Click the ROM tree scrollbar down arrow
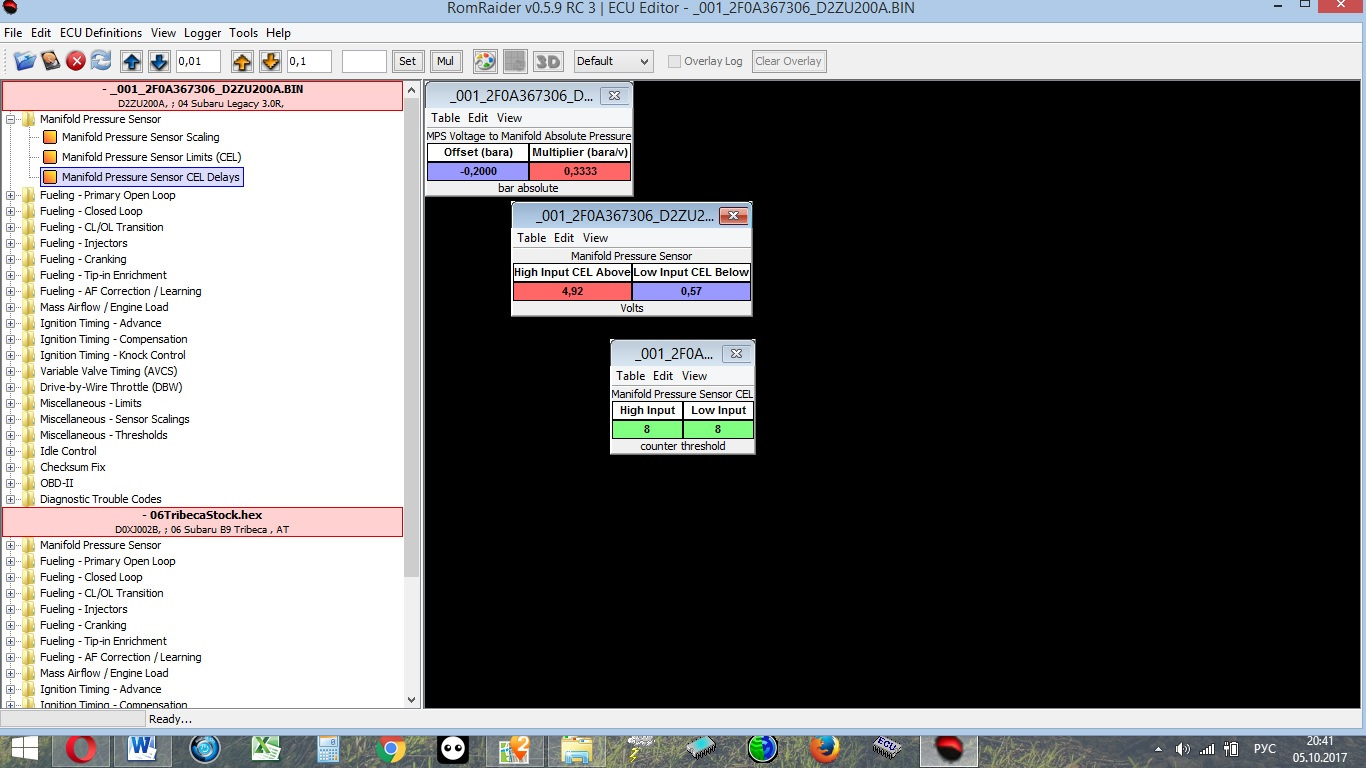This screenshot has width=1366, height=768. (412, 701)
